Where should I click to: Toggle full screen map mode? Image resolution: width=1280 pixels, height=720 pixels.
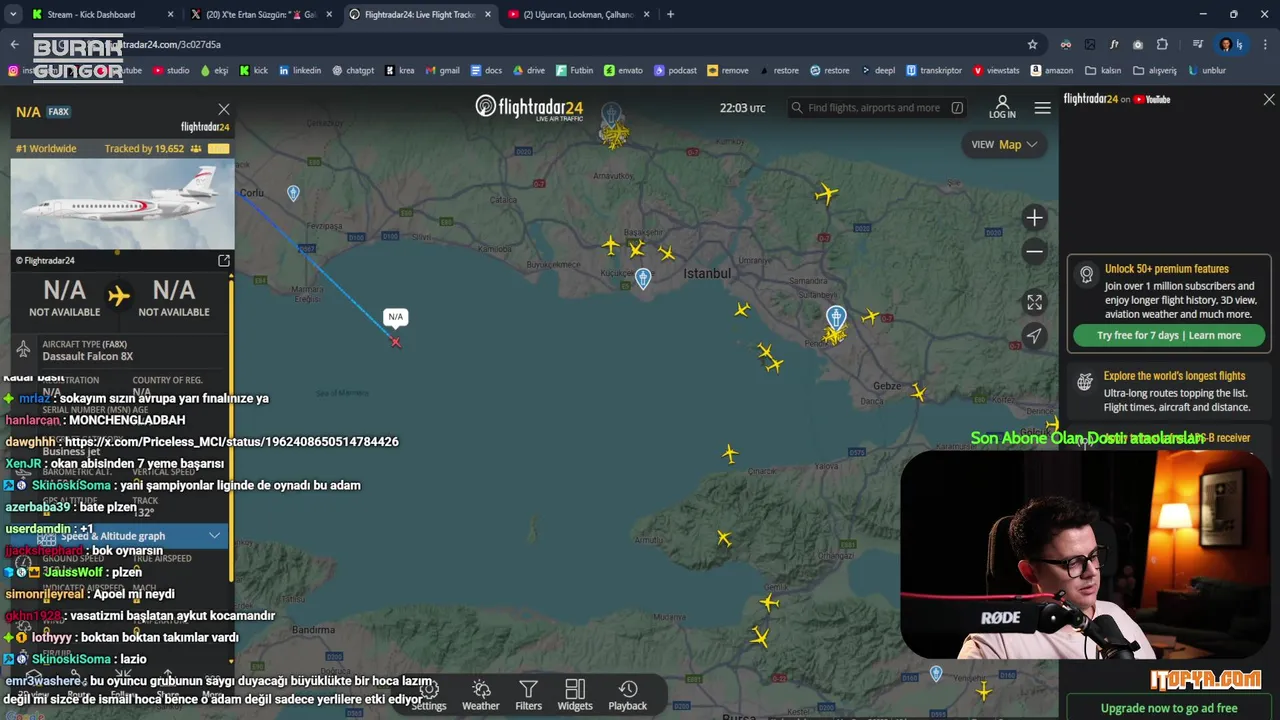coord(1034,302)
